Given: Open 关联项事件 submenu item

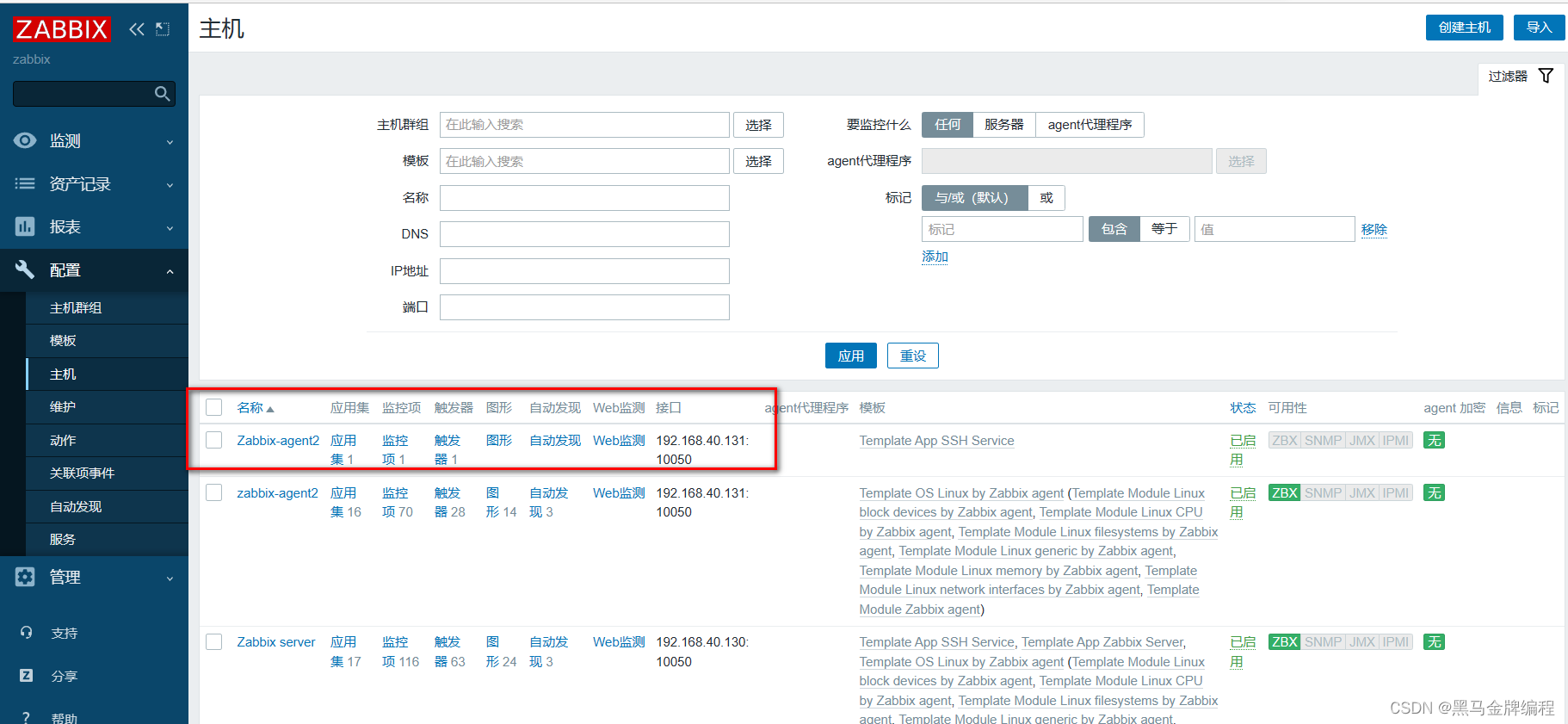Looking at the screenshot, I should [107, 473].
